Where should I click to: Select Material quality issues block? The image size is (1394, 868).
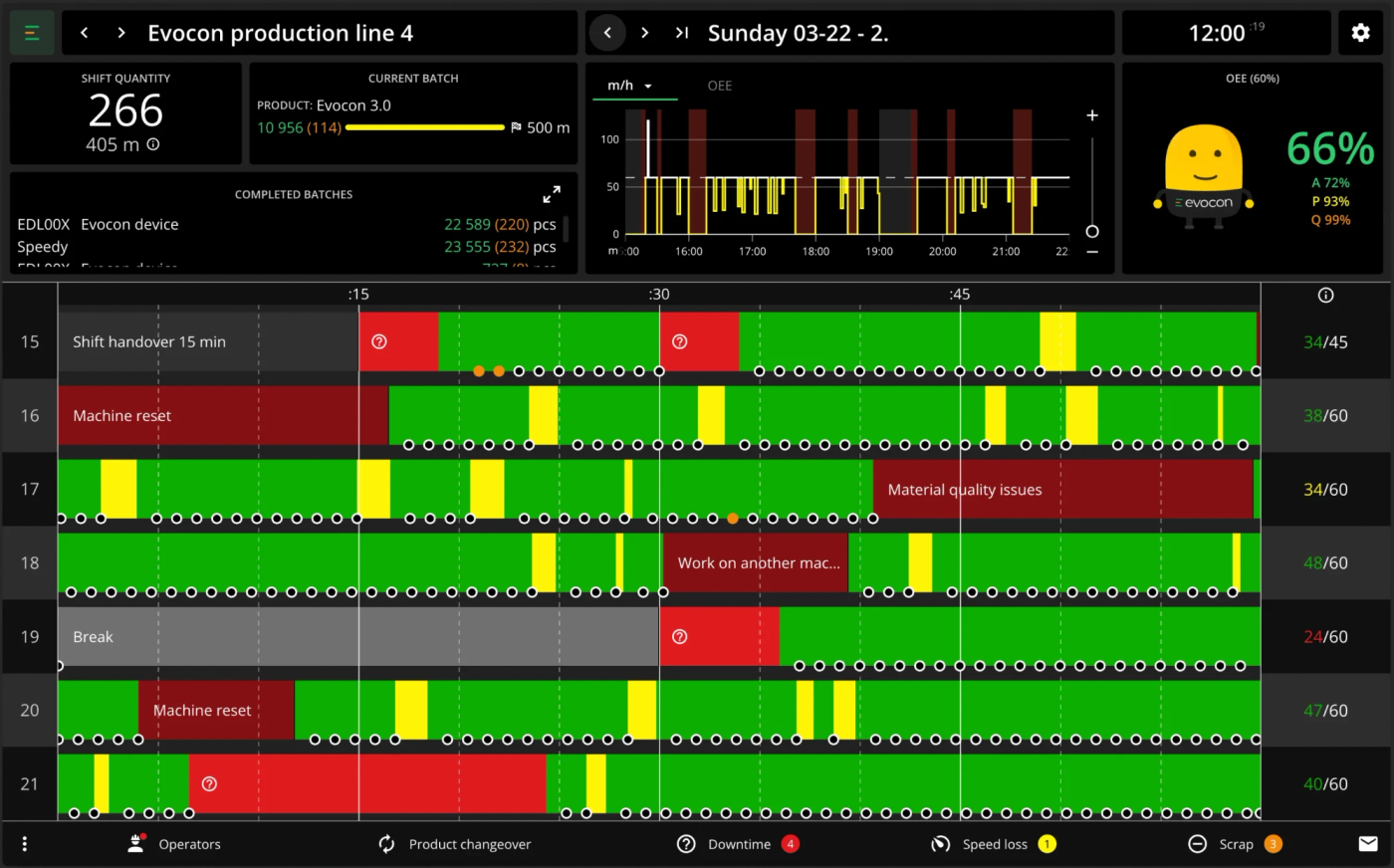1063,489
